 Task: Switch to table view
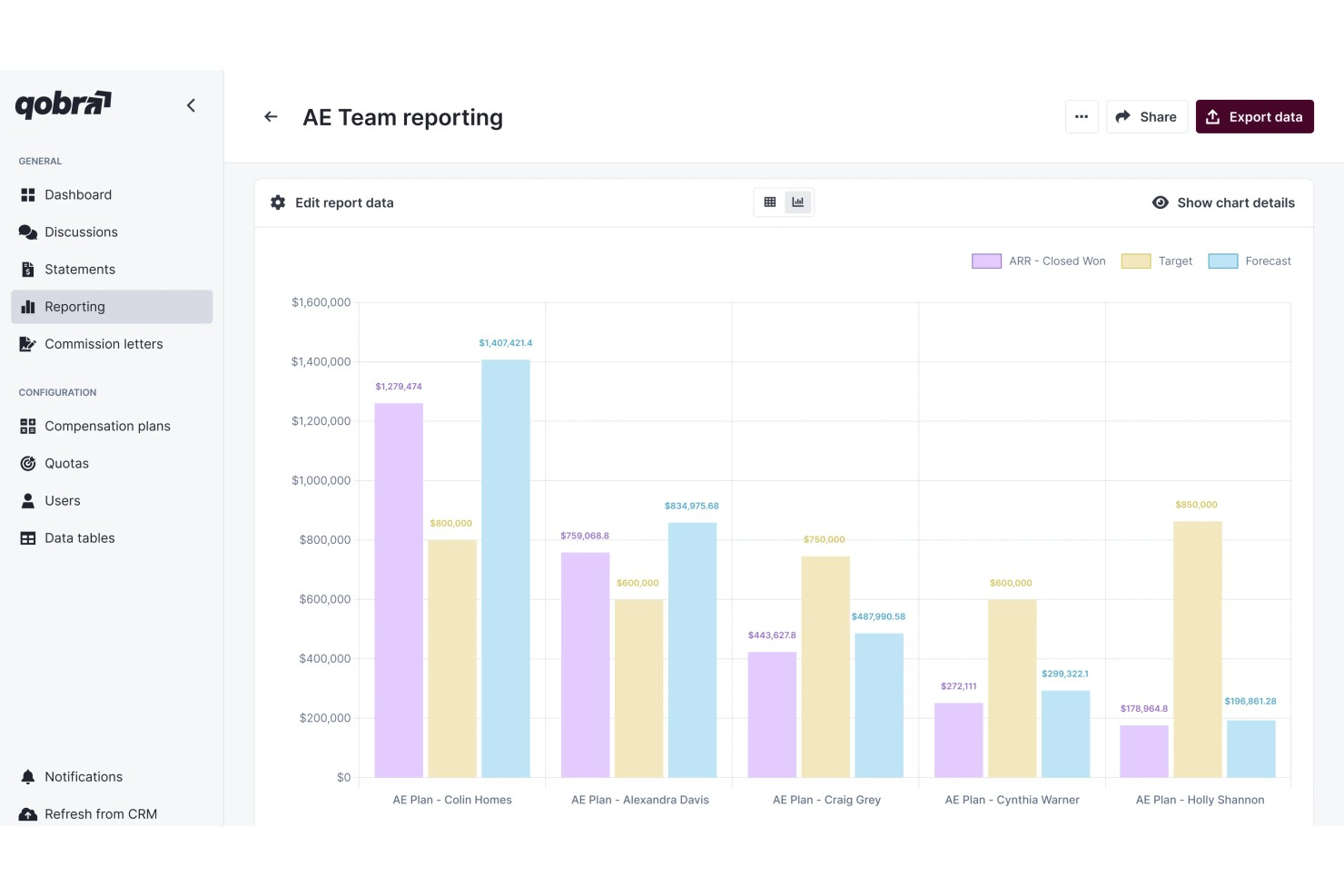click(x=770, y=202)
